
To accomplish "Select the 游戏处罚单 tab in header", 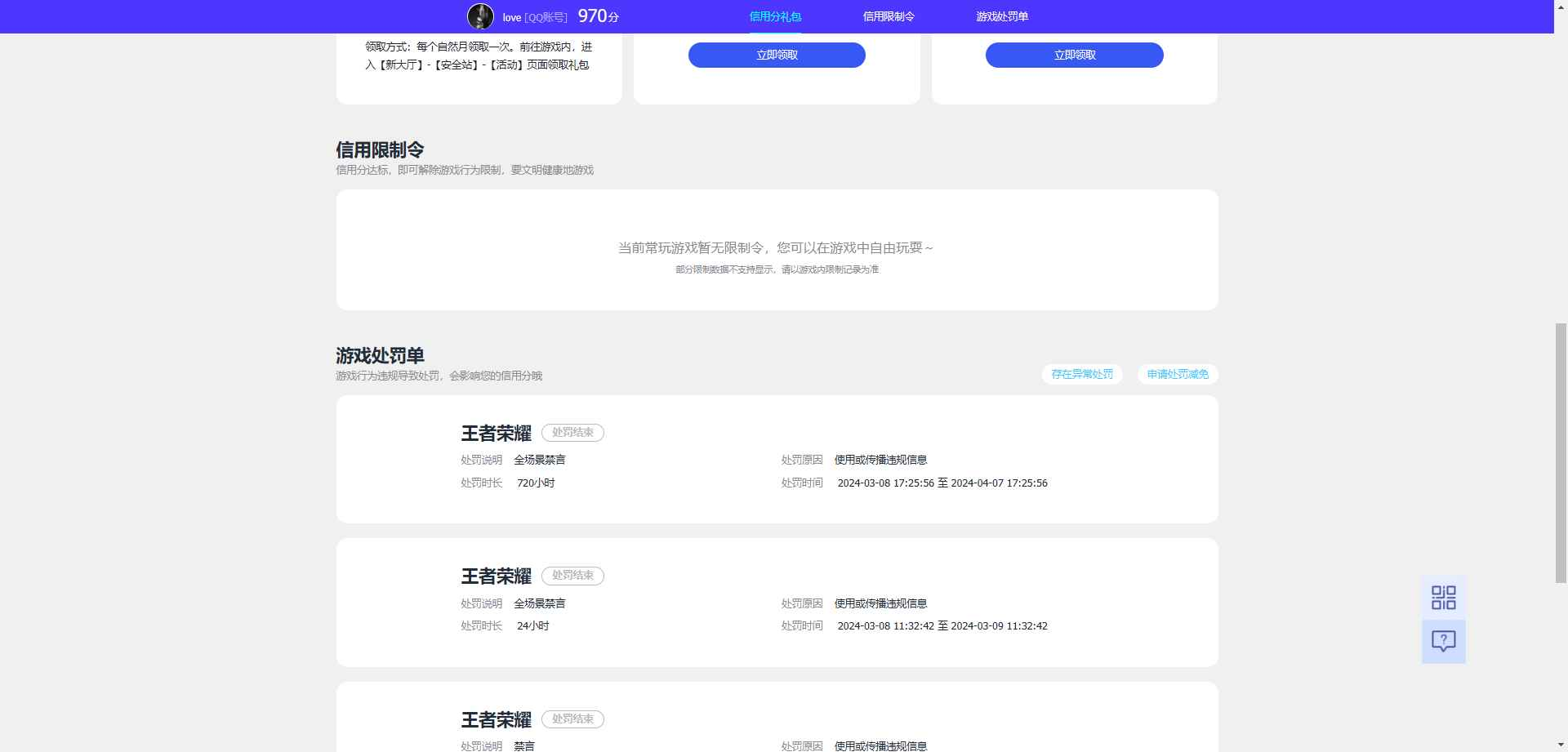I will 1002,16.
